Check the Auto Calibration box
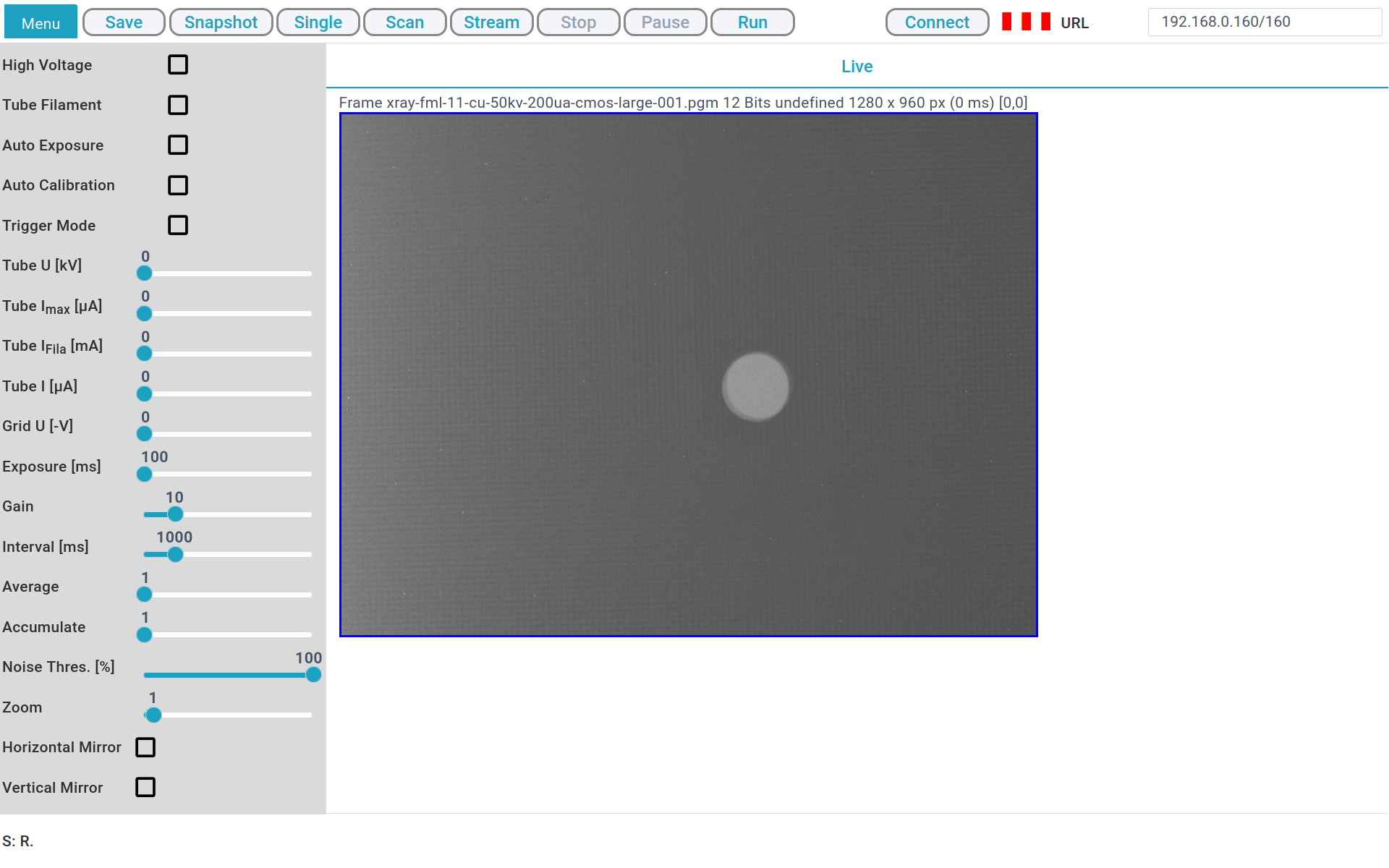The height and width of the screenshot is (868, 1389). (x=178, y=185)
